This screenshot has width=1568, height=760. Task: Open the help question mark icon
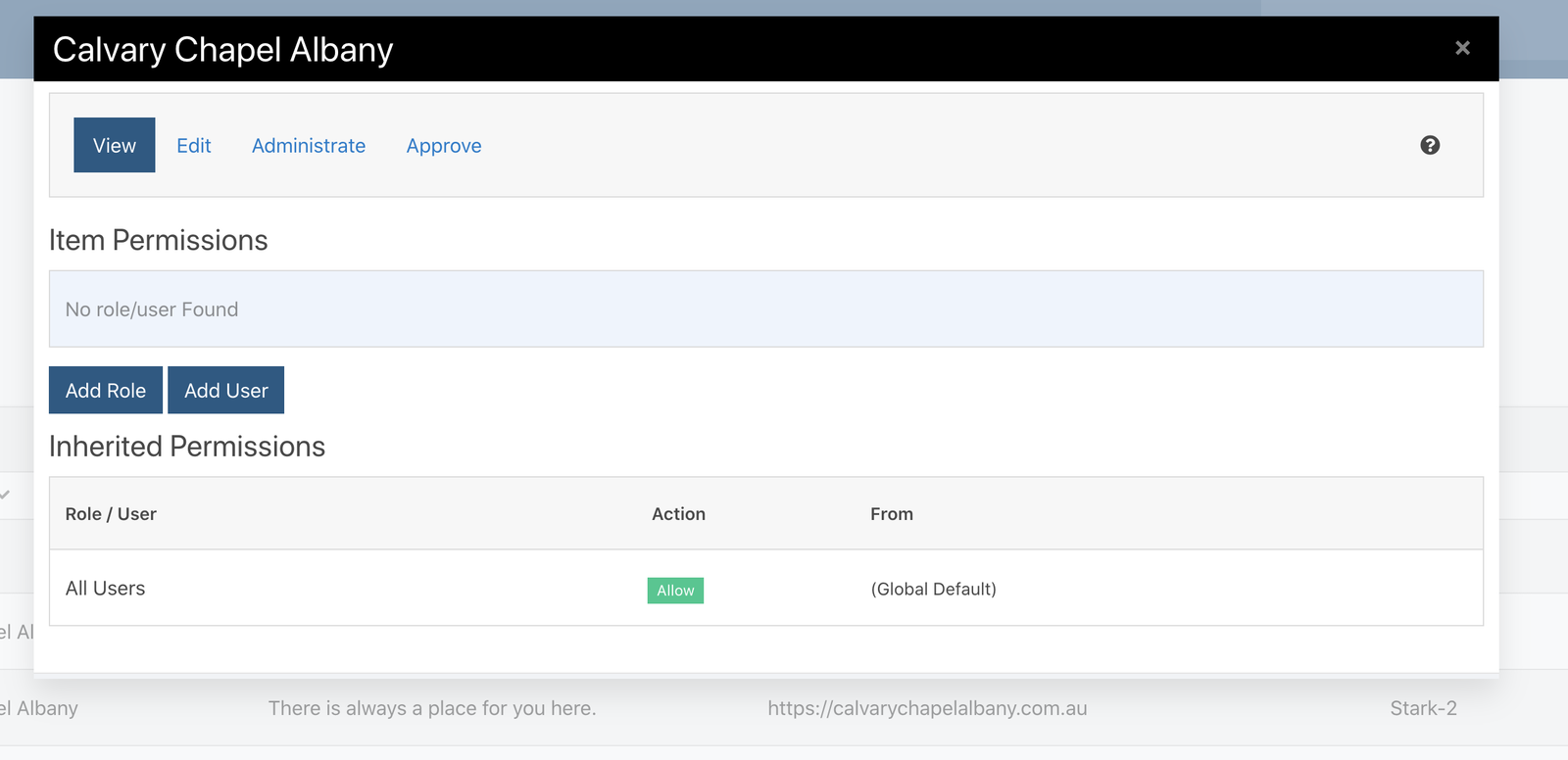[x=1430, y=145]
